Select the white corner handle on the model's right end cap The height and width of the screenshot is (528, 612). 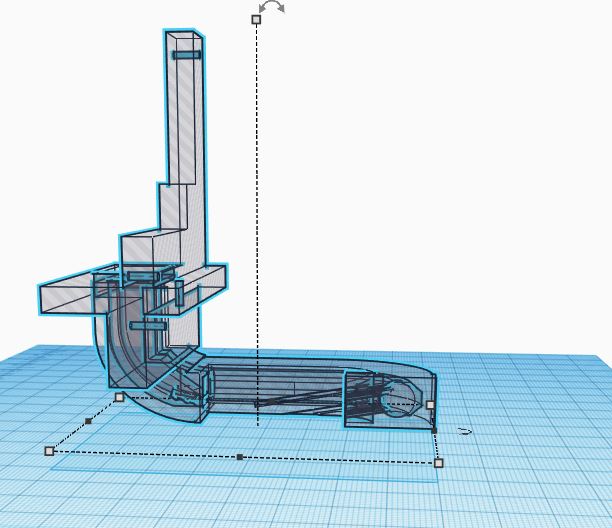point(430,405)
